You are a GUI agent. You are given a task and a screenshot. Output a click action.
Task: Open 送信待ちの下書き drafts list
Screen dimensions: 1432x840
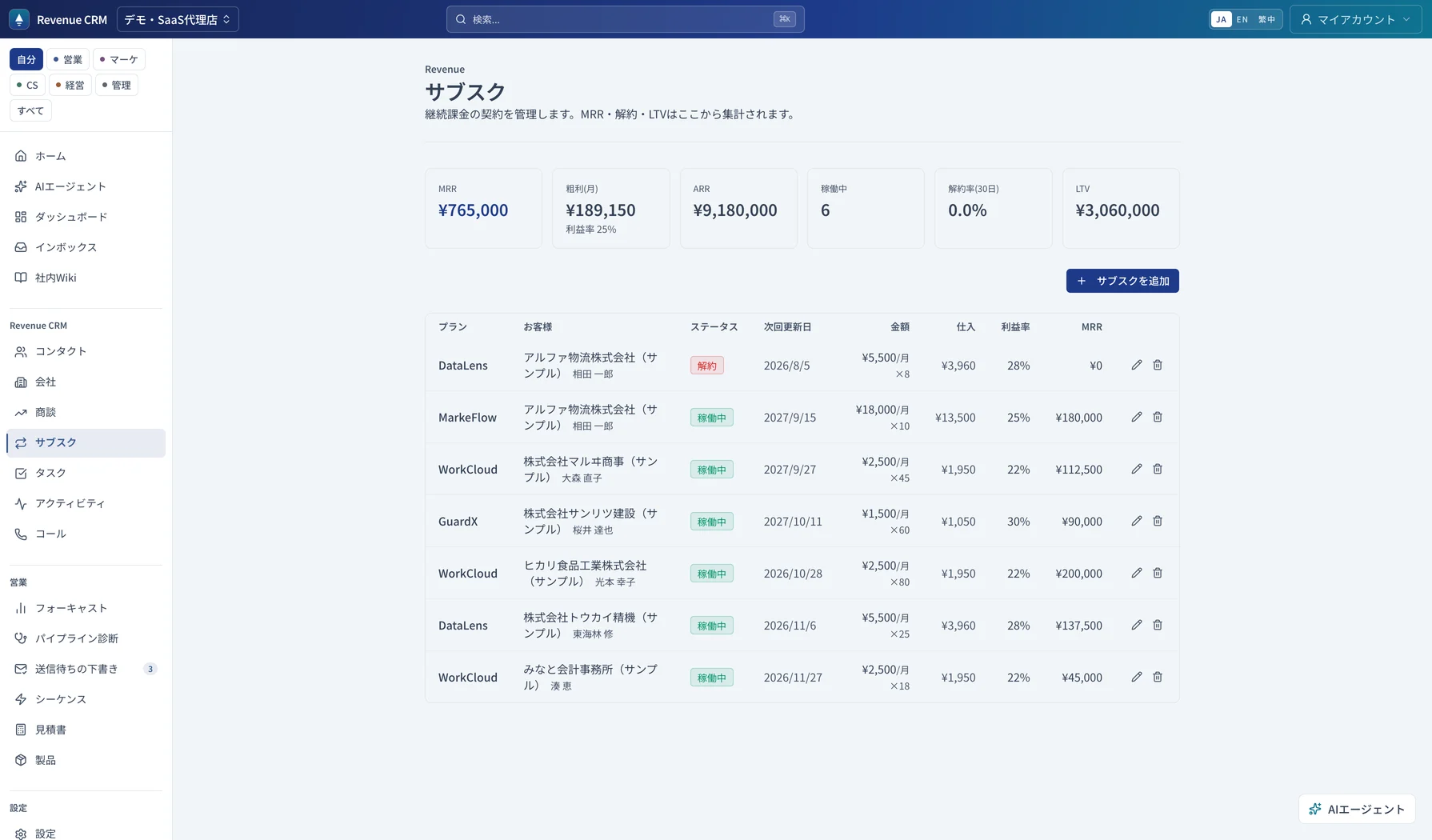[86, 669]
